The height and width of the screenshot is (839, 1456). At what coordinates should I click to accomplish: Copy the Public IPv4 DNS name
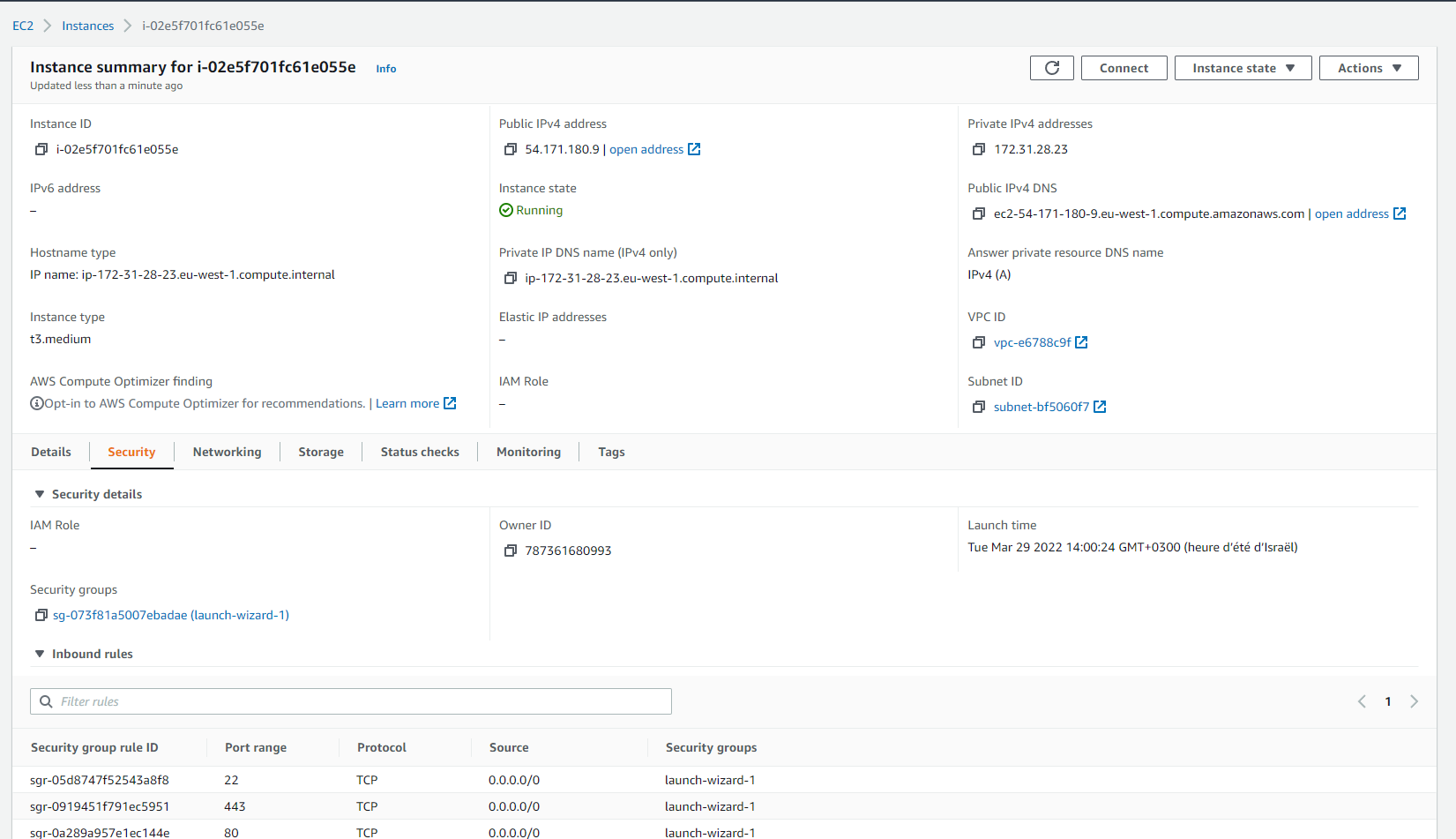(978, 214)
